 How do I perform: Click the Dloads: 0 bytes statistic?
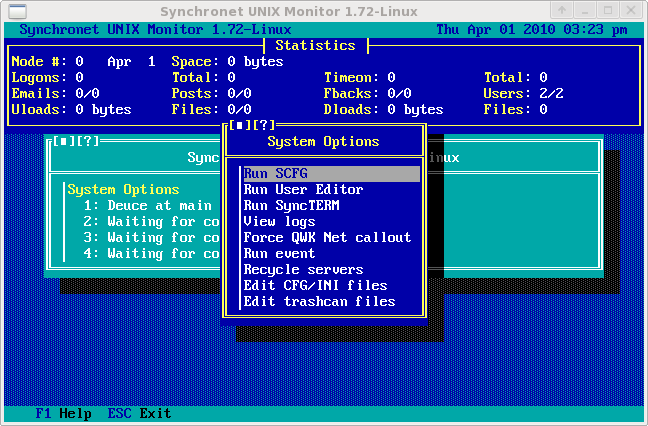pyautogui.click(x=383, y=109)
